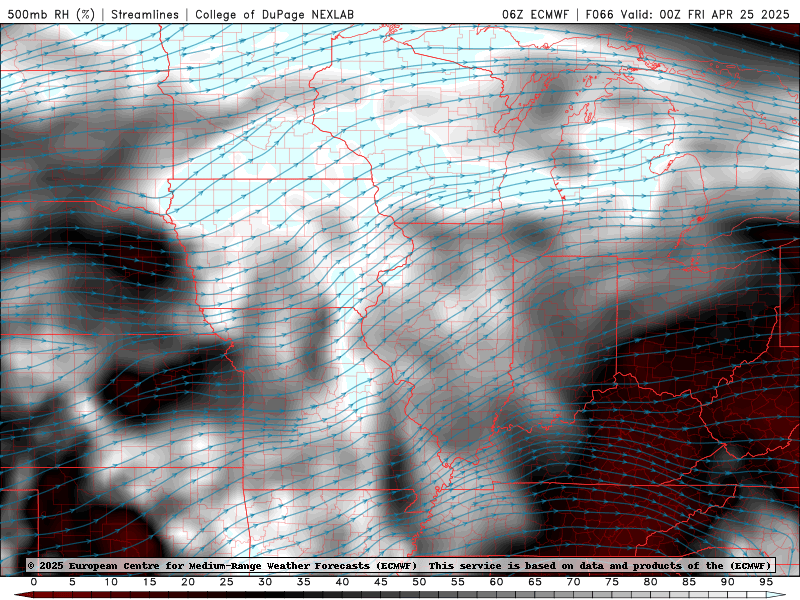Click the "55" label on color scale
800x600 pixels.
[458, 582]
